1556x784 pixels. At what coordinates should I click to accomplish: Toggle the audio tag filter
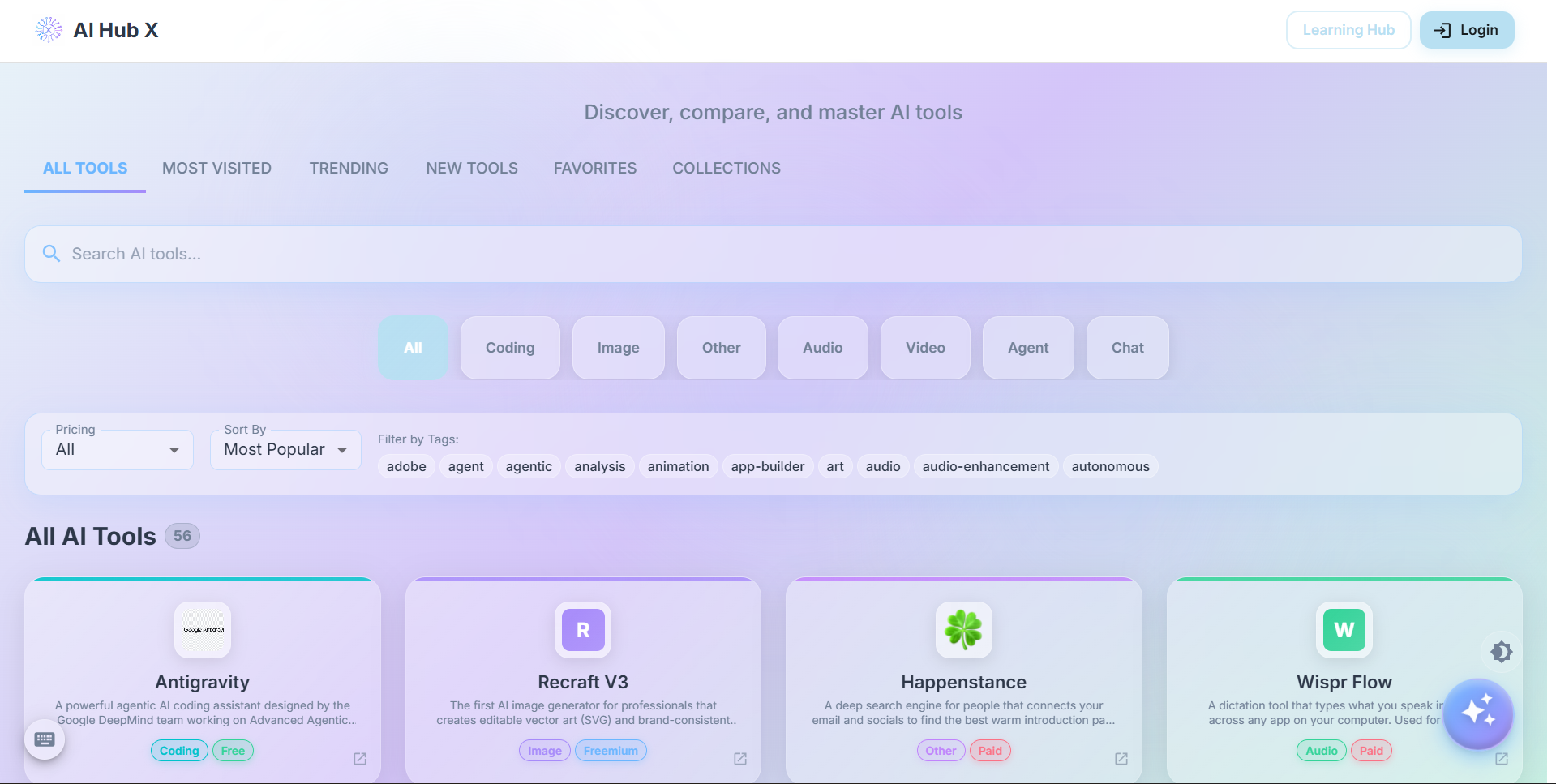click(882, 466)
